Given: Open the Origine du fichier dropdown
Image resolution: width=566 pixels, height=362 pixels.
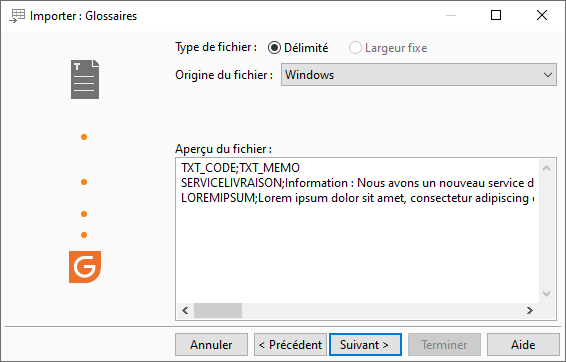Looking at the screenshot, I should coord(419,75).
